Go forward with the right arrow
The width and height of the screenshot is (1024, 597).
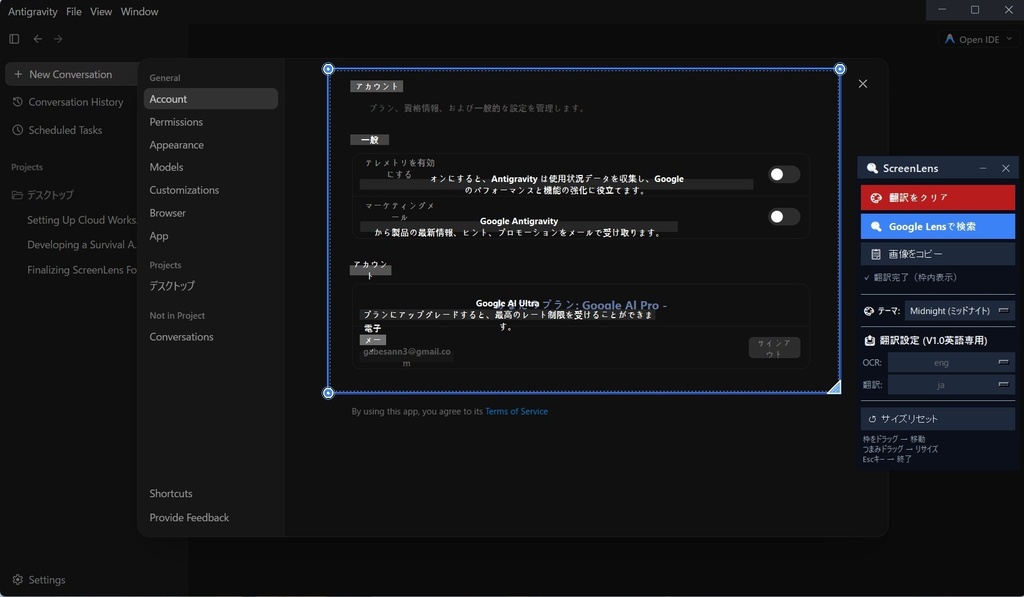(58, 39)
